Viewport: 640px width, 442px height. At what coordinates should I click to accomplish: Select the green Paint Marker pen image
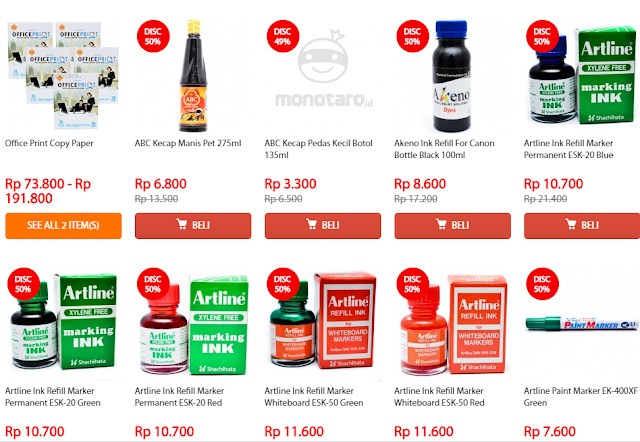click(x=582, y=324)
